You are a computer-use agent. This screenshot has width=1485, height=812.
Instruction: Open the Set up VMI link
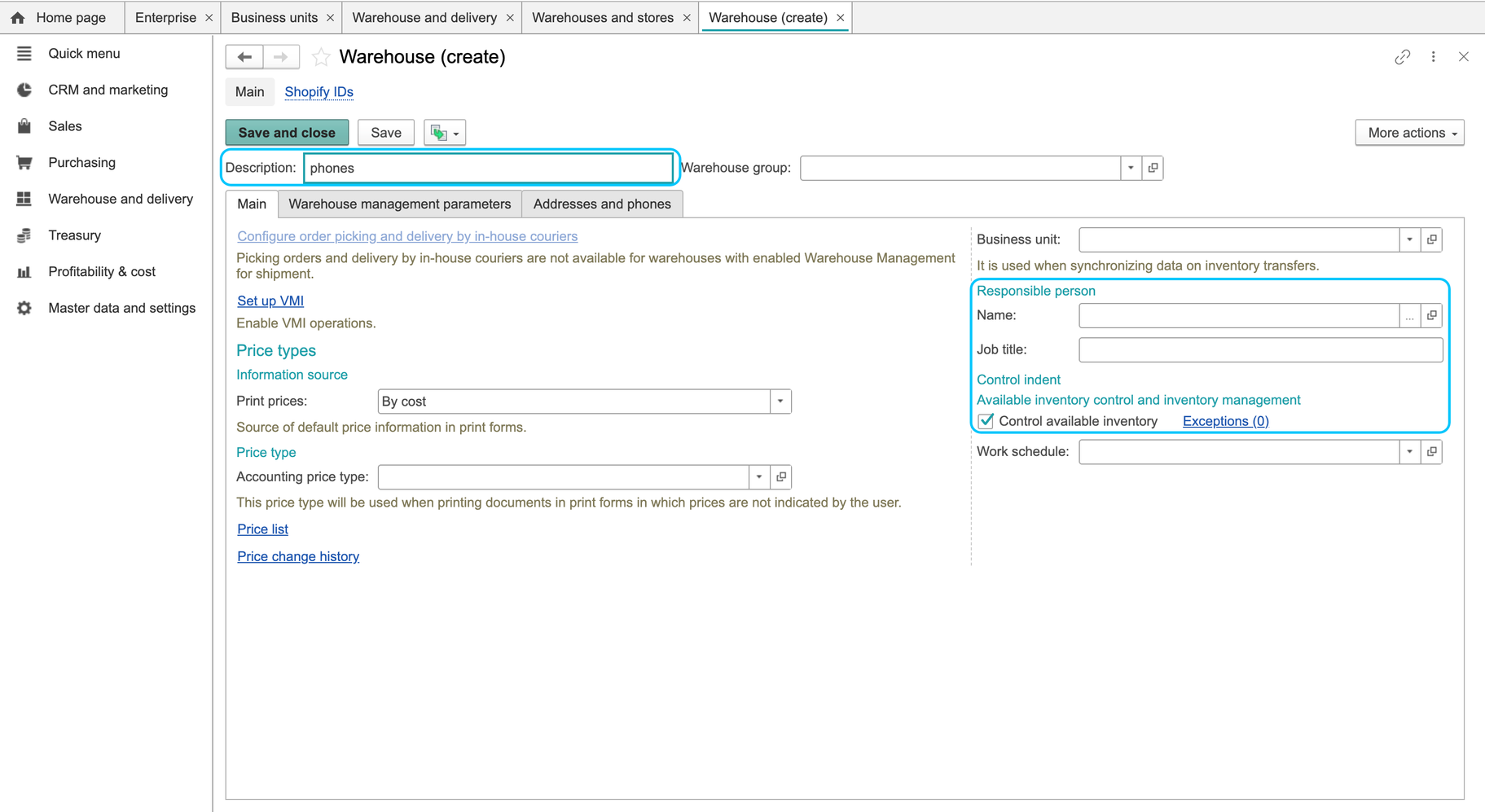[270, 301]
